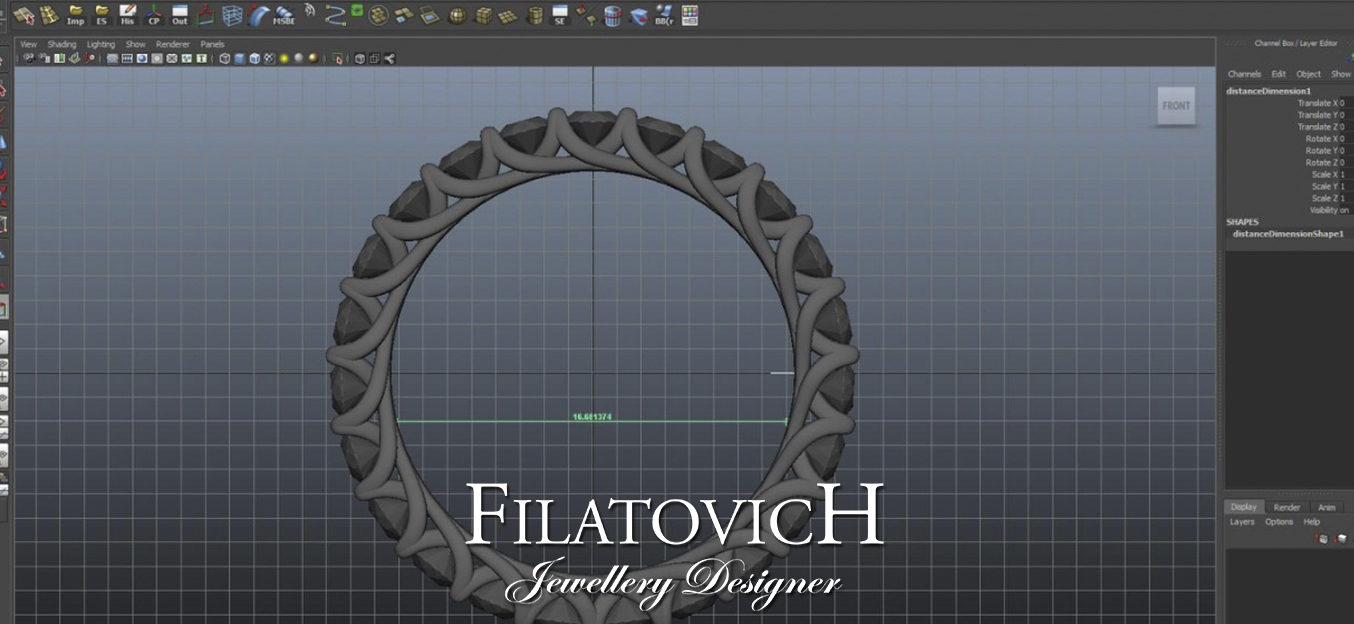Switch to the Anim layer tab
The width and height of the screenshot is (1354, 624).
pyautogui.click(x=1326, y=507)
